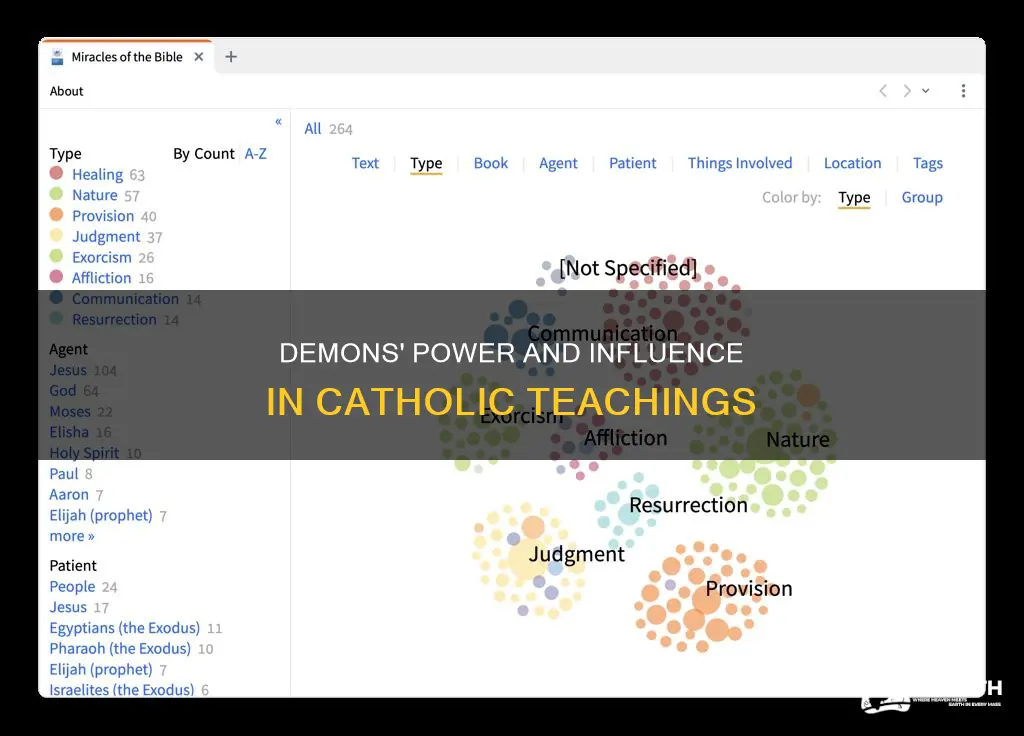The image size is (1024, 736).
Task: Filter by patient Elijah (prophet)
Action: point(101,670)
